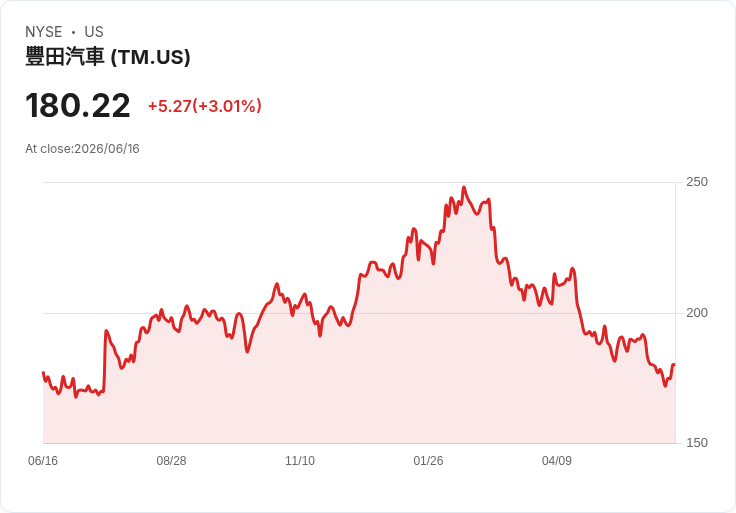
Task: Click the 200 price axis label
Action: click(x=697, y=313)
